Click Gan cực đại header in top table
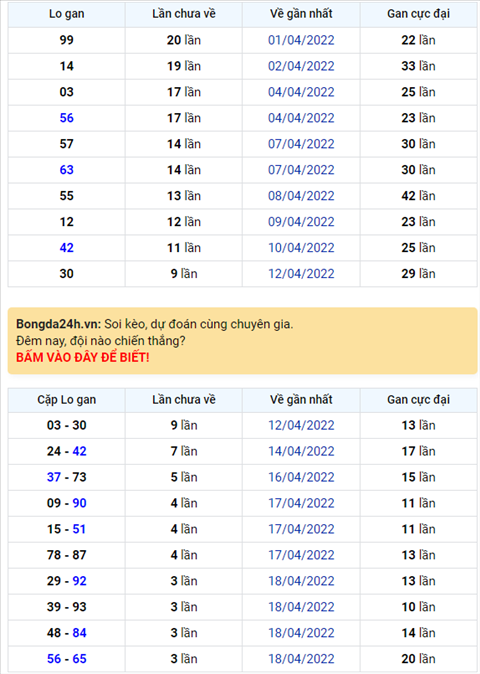 419,14
